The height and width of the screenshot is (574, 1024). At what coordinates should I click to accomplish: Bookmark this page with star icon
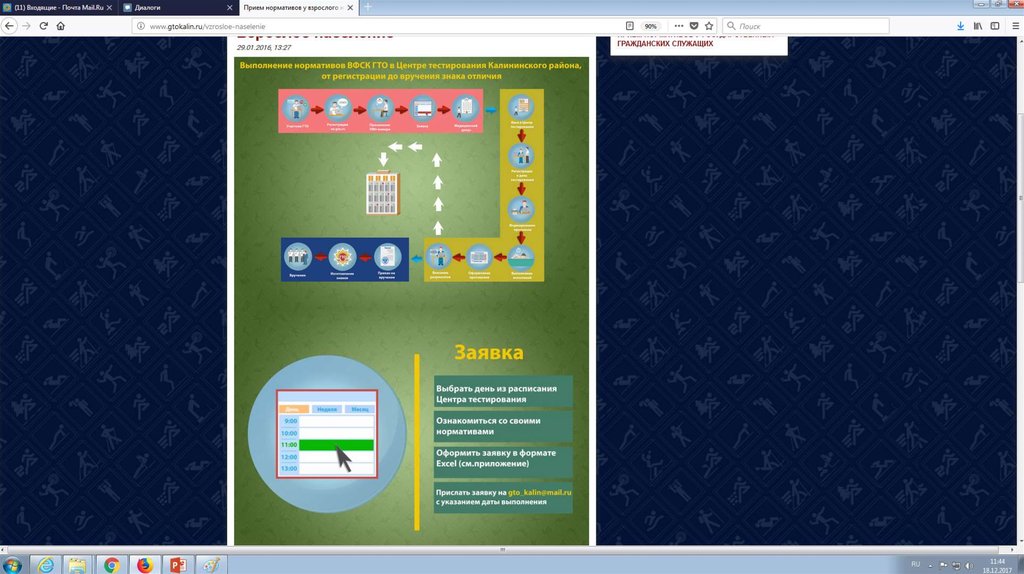[x=709, y=26]
